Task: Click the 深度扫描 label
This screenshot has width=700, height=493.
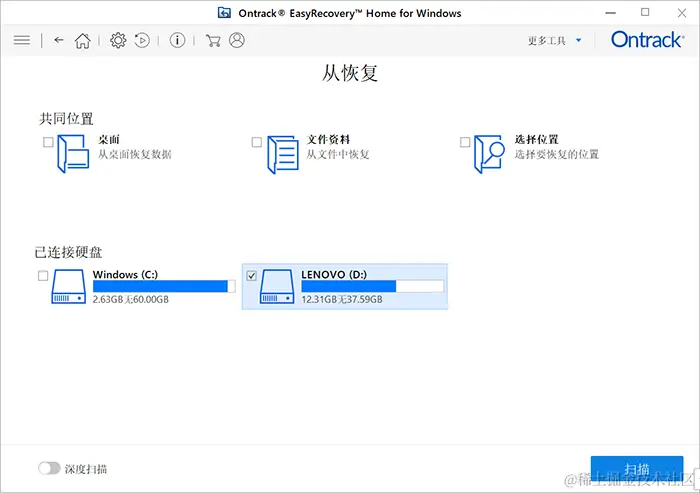Action: 86,469
